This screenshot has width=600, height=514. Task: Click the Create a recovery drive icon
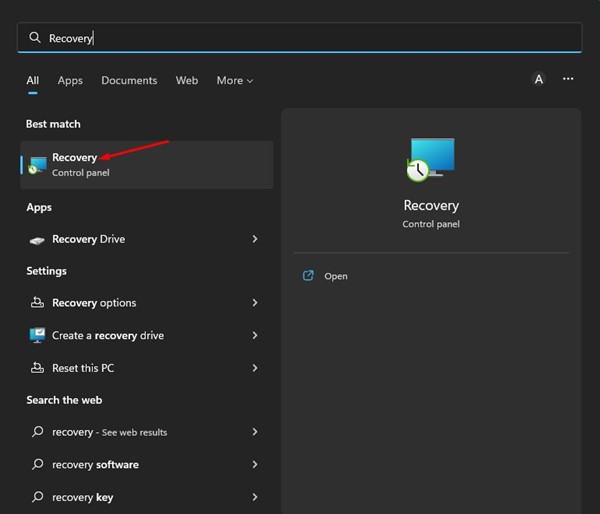tap(38, 336)
